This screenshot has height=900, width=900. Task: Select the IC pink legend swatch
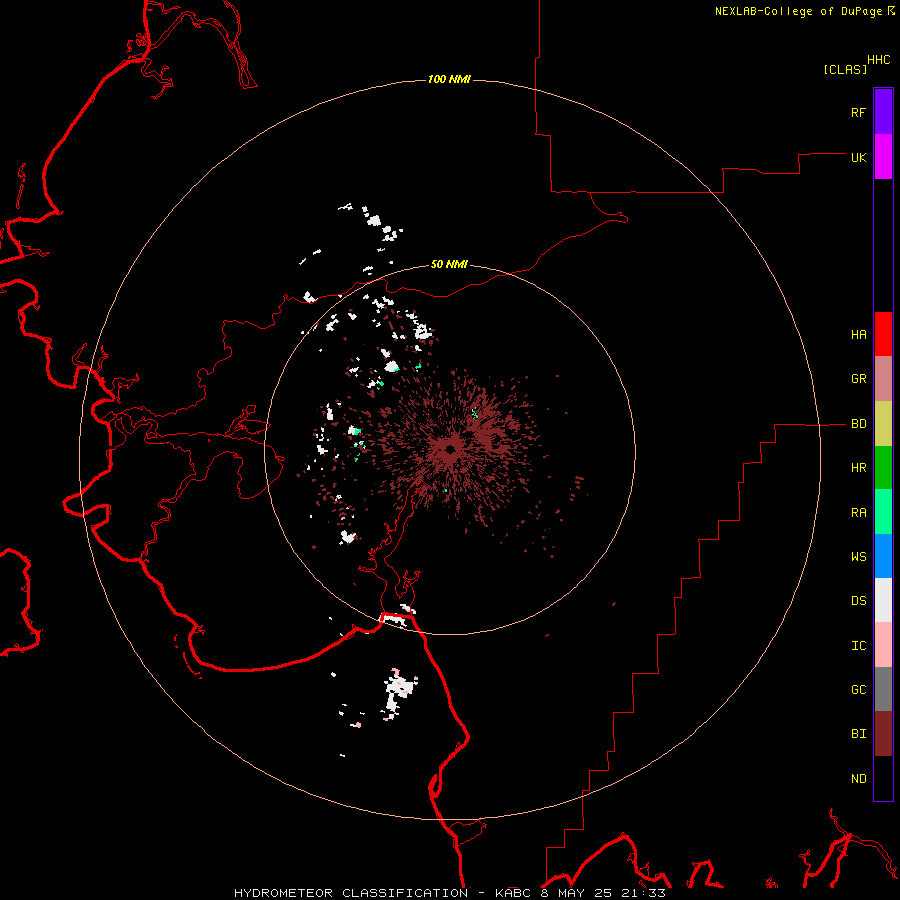[x=883, y=645]
